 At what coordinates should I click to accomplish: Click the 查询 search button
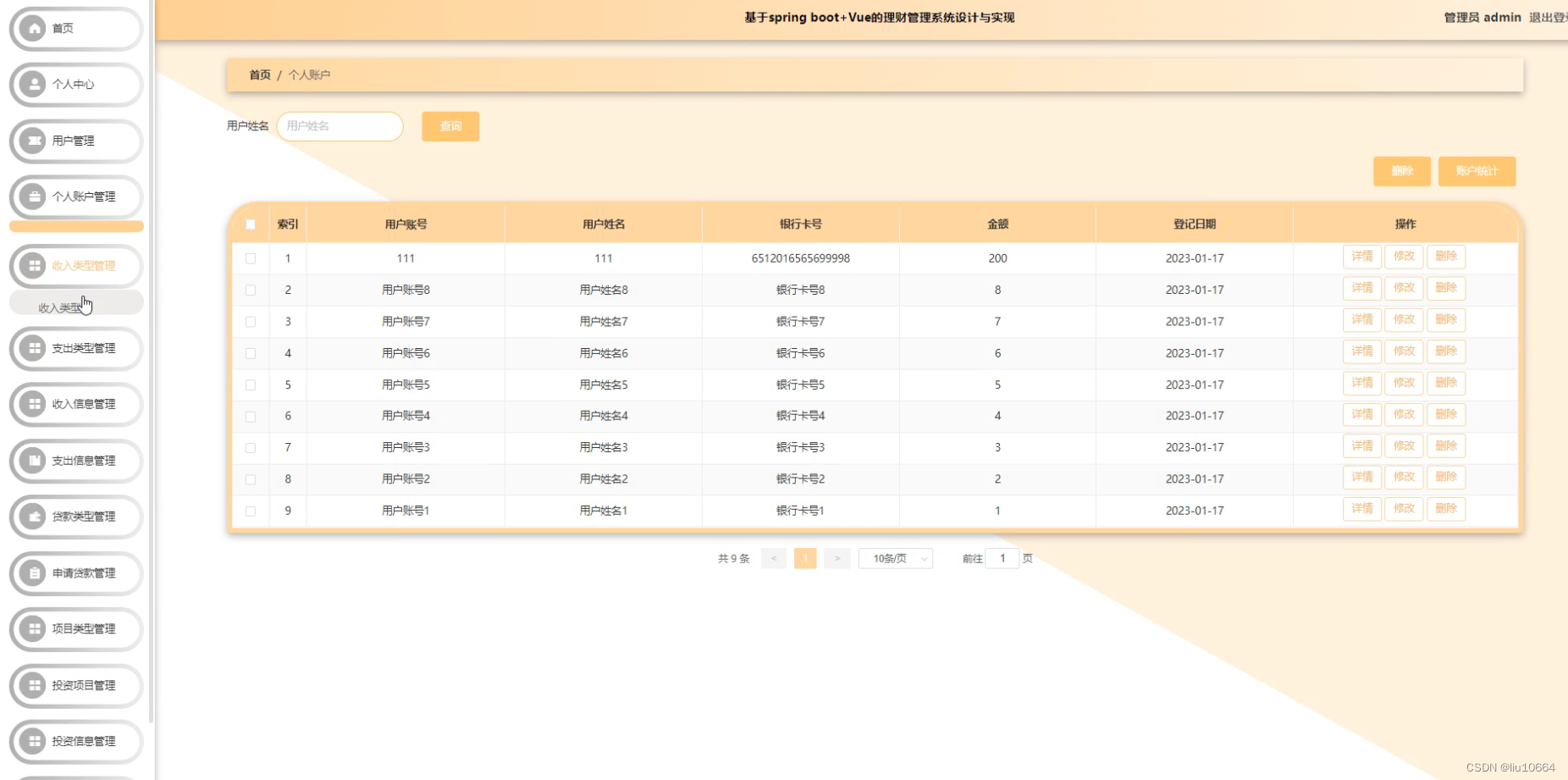pos(450,126)
